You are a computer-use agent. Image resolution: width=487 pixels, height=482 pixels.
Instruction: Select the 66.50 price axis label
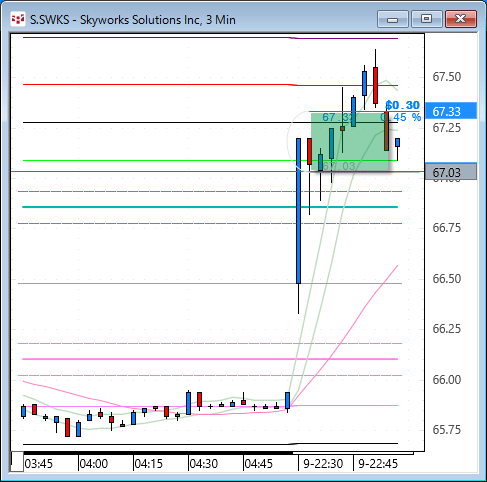point(447,279)
